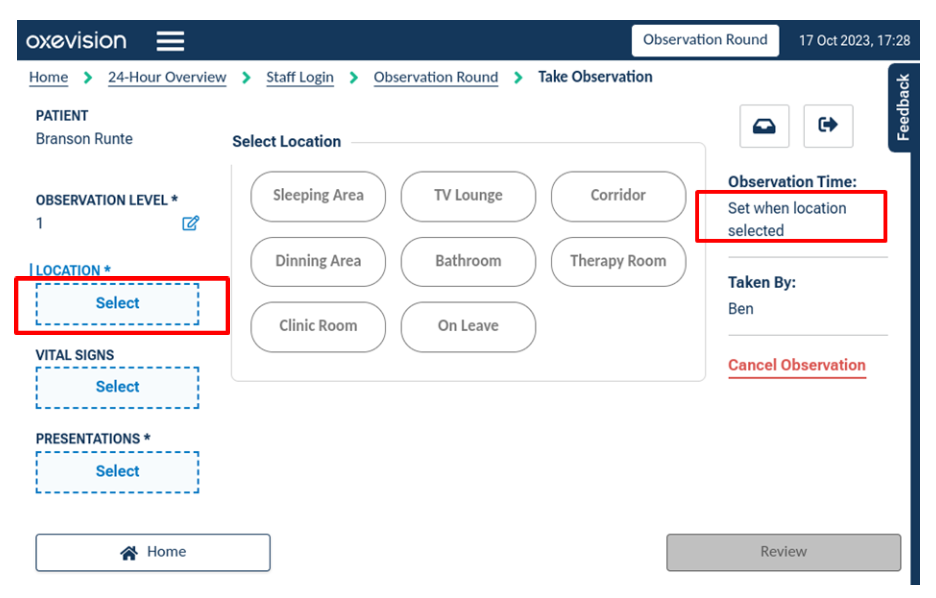Click the 'OBSERVATION LEVEL *' label
The image size is (936, 598).
coord(107,200)
